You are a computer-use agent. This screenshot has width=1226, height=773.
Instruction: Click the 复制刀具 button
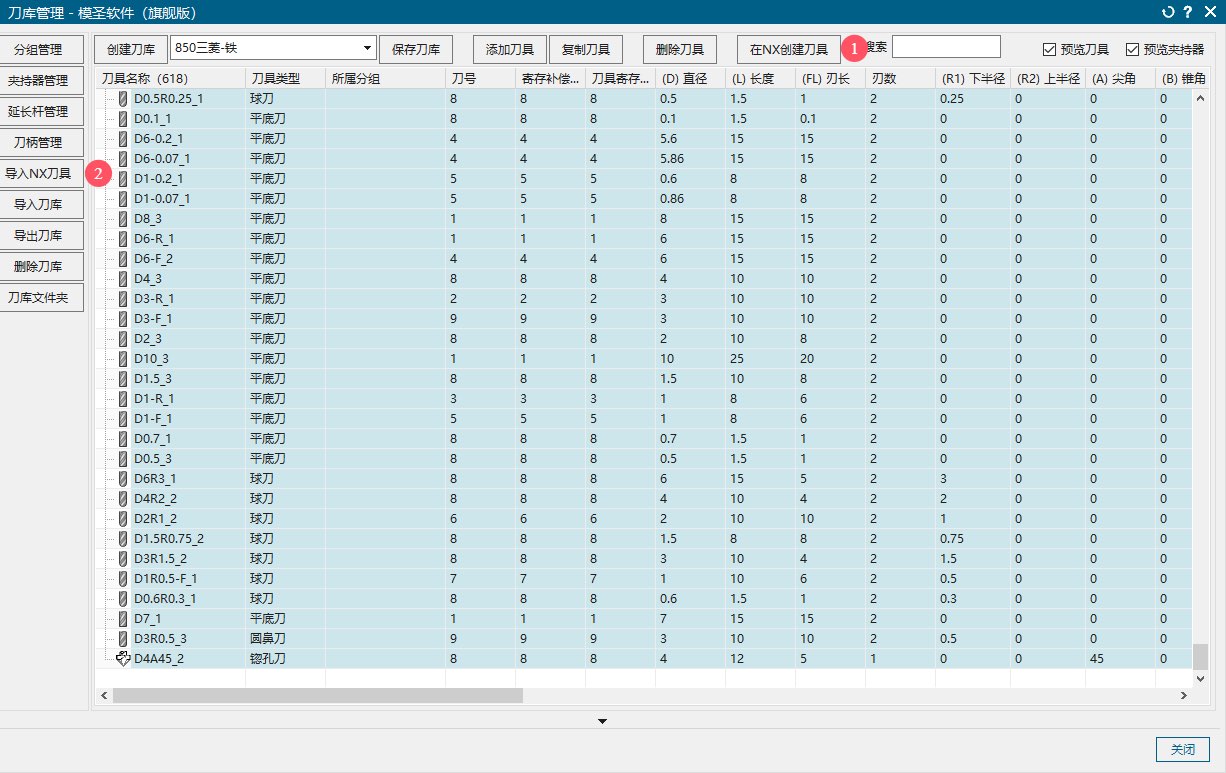(586, 49)
